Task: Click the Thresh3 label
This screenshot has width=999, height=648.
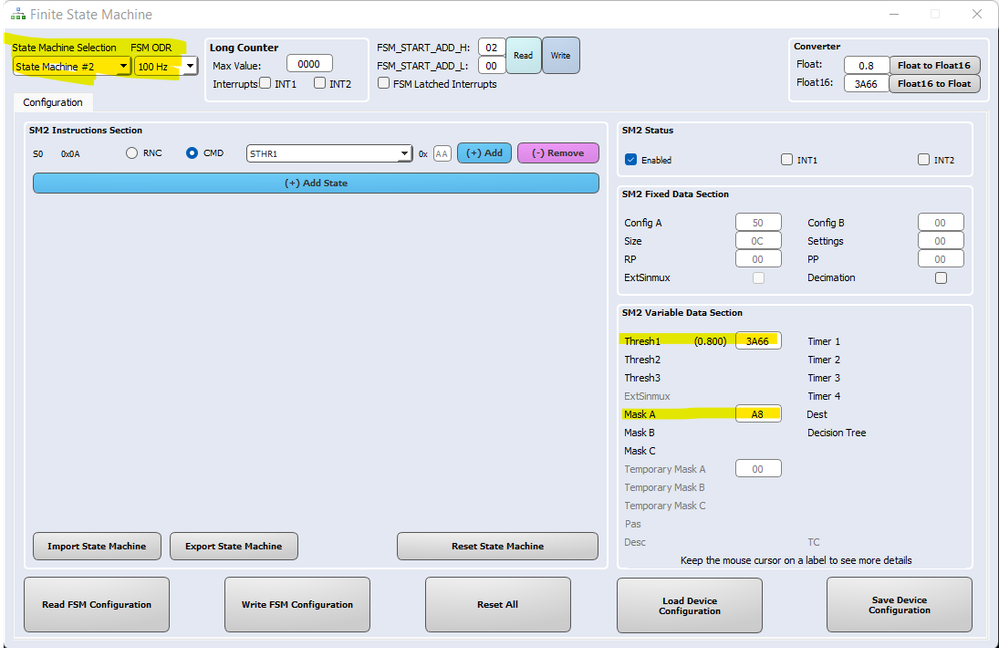Action: (x=642, y=378)
